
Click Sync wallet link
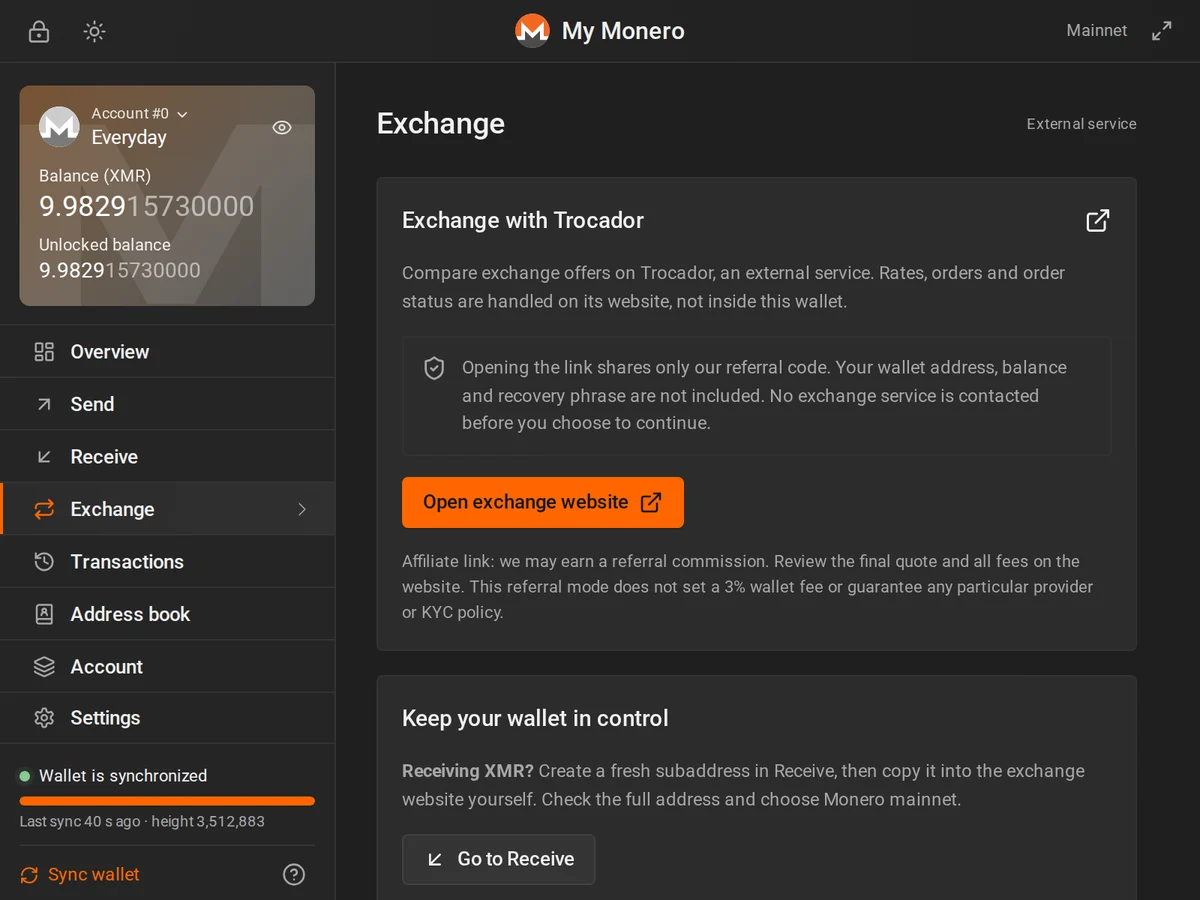pyautogui.click(x=80, y=874)
